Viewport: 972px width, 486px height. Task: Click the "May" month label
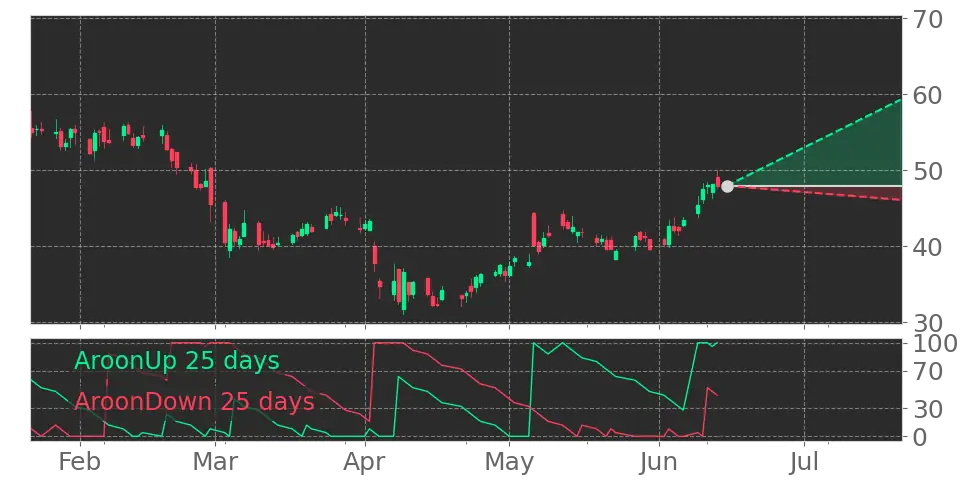(x=509, y=462)
